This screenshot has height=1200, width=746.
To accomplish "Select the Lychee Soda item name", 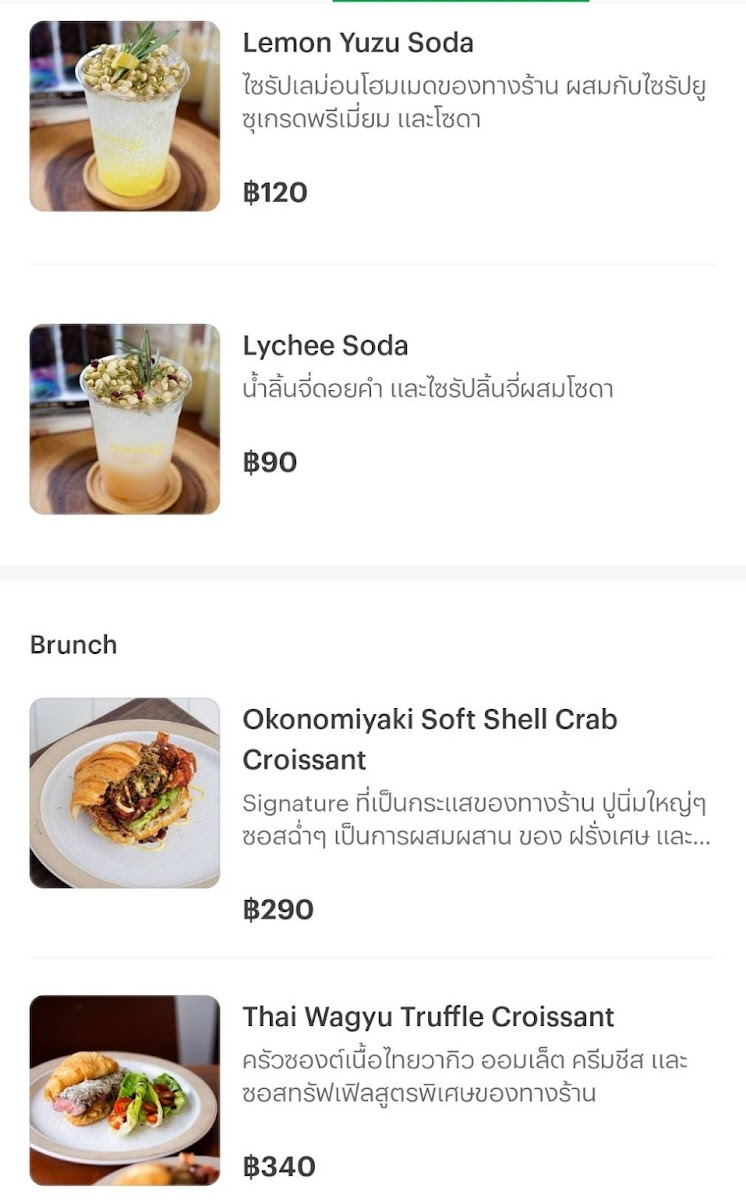I will (325, 346).
